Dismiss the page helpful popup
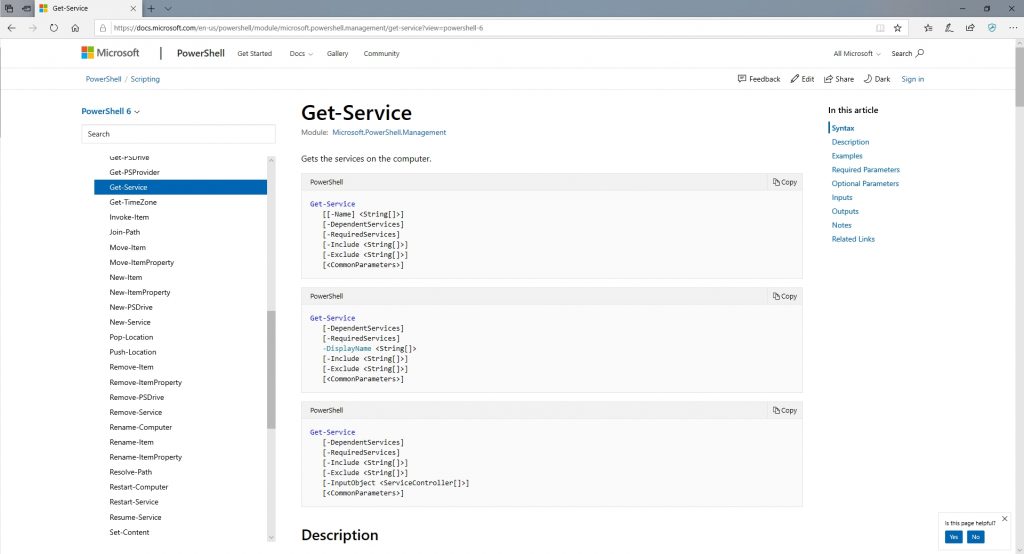The height and width of the screenshot is (554, 1024). coord(1004,519)
